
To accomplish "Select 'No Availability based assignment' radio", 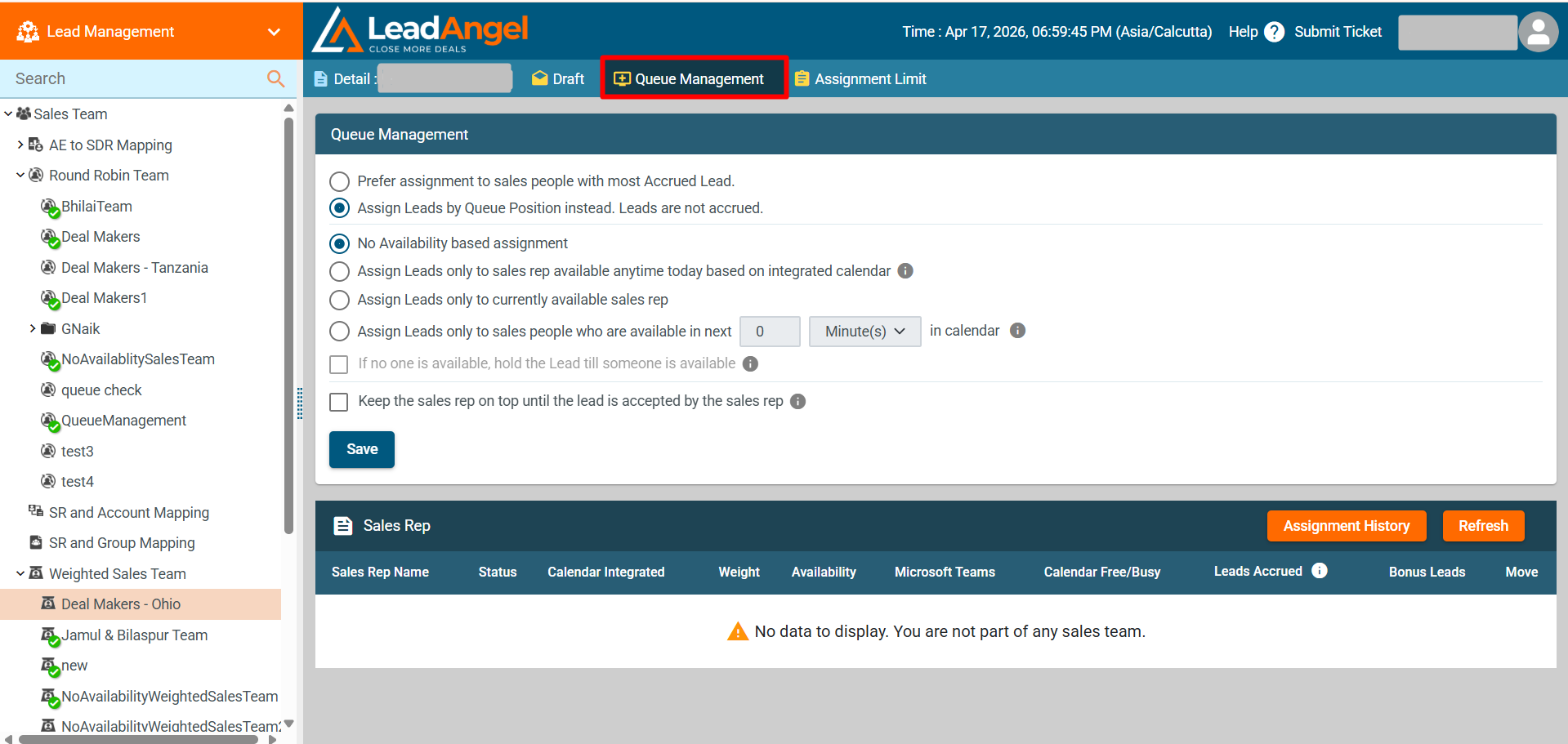I will [x=339, y=243].
